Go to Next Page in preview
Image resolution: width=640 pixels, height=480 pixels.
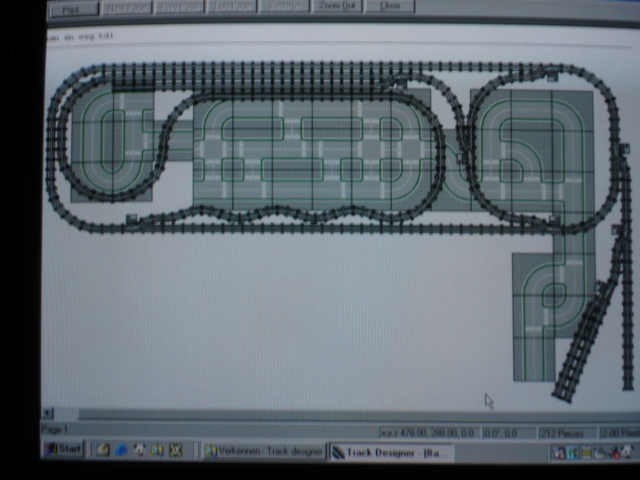click(127, 7)
